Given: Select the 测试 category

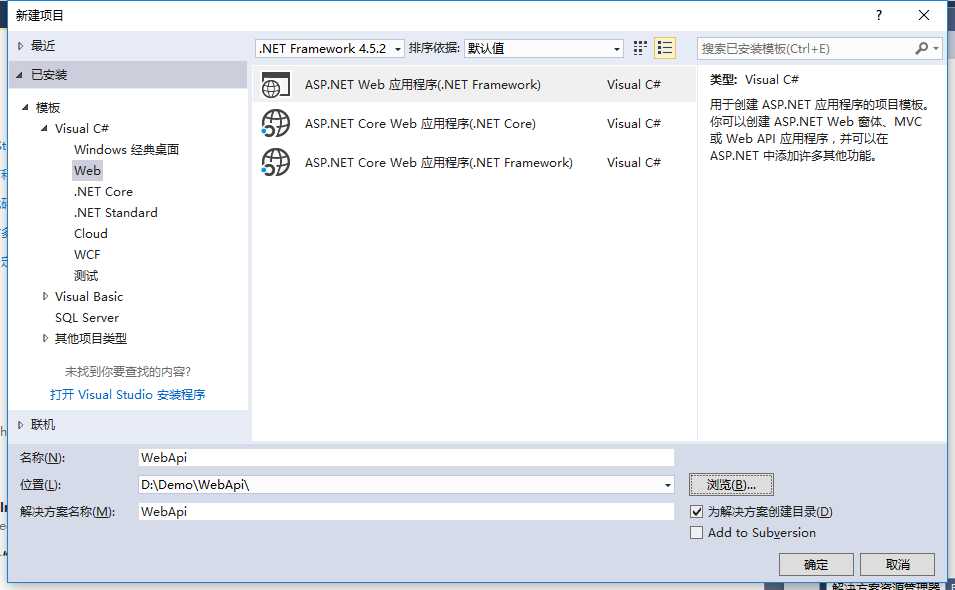Looking at the screenshot, I should pos(86,276).
